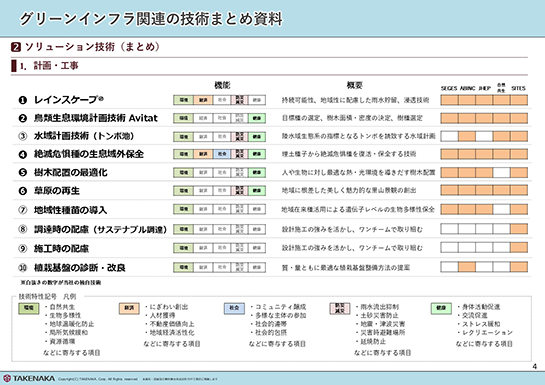Click the number 10 bullet beside 植栽基盤の診断・改良
545x385 pixels.
click(23, 268)
